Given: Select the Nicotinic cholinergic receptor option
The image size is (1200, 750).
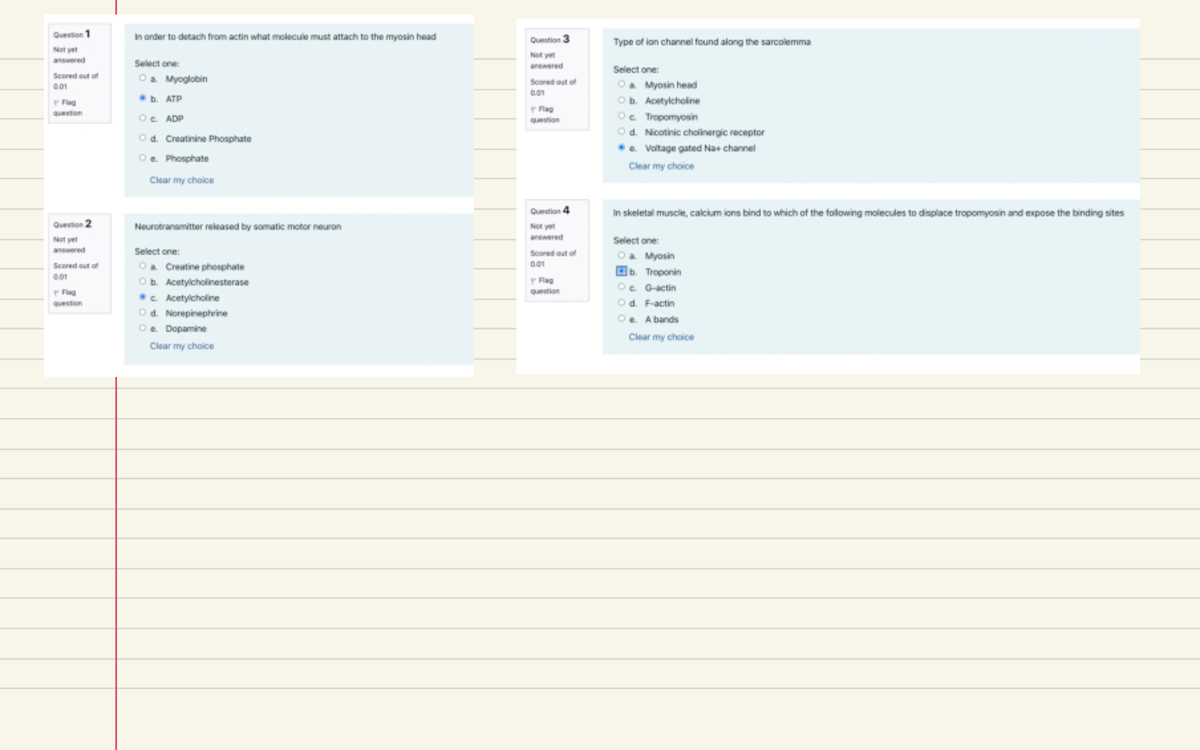Looking at the screenshot, I should (x=622, y=132).
